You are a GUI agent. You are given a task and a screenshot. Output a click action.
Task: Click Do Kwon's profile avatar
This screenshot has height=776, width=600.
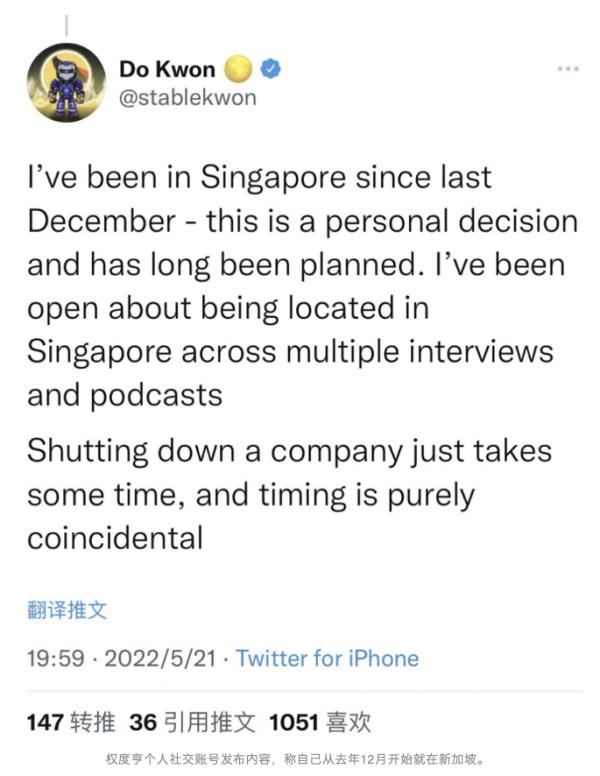tap(66, 83)
